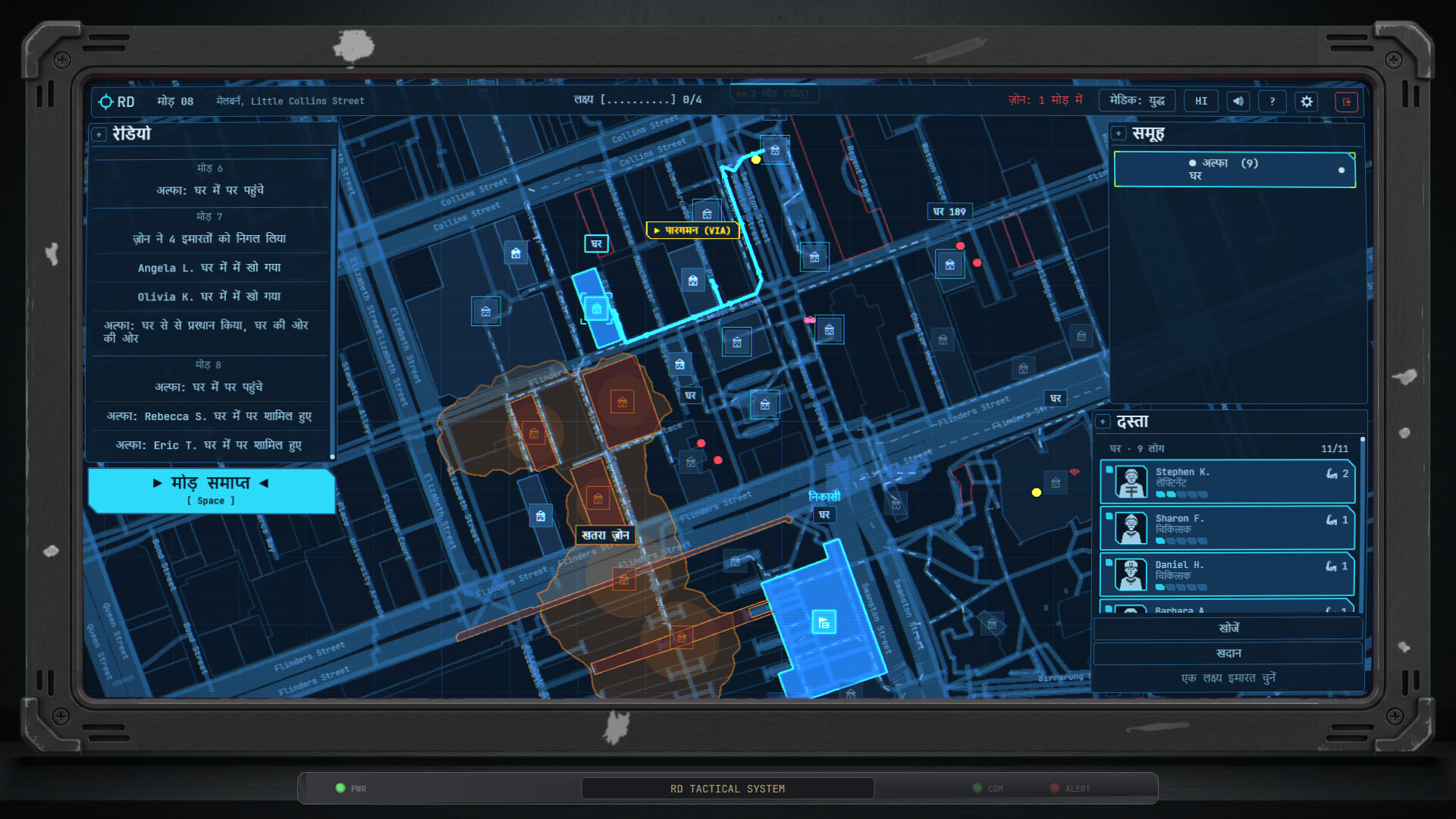Select squad member Stephen K.
1456x819 pixels.
(x=1227, y=482)
